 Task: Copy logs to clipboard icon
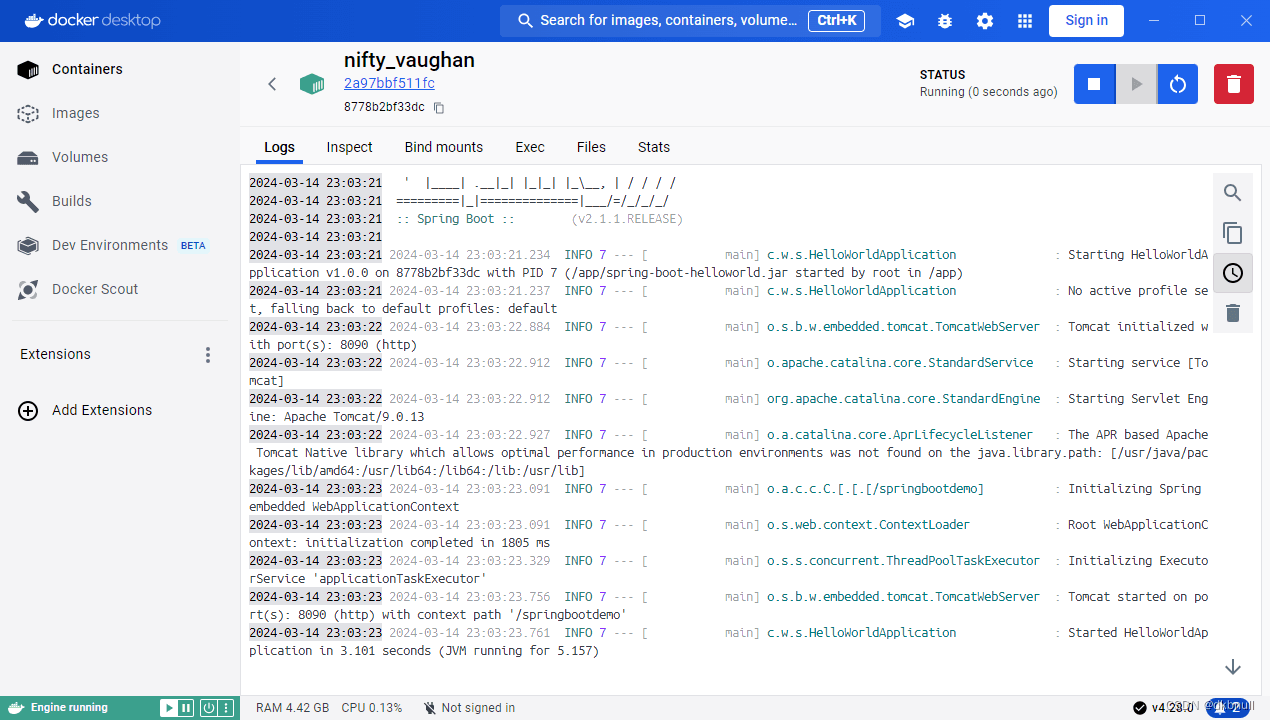(x=1233, y=233)
